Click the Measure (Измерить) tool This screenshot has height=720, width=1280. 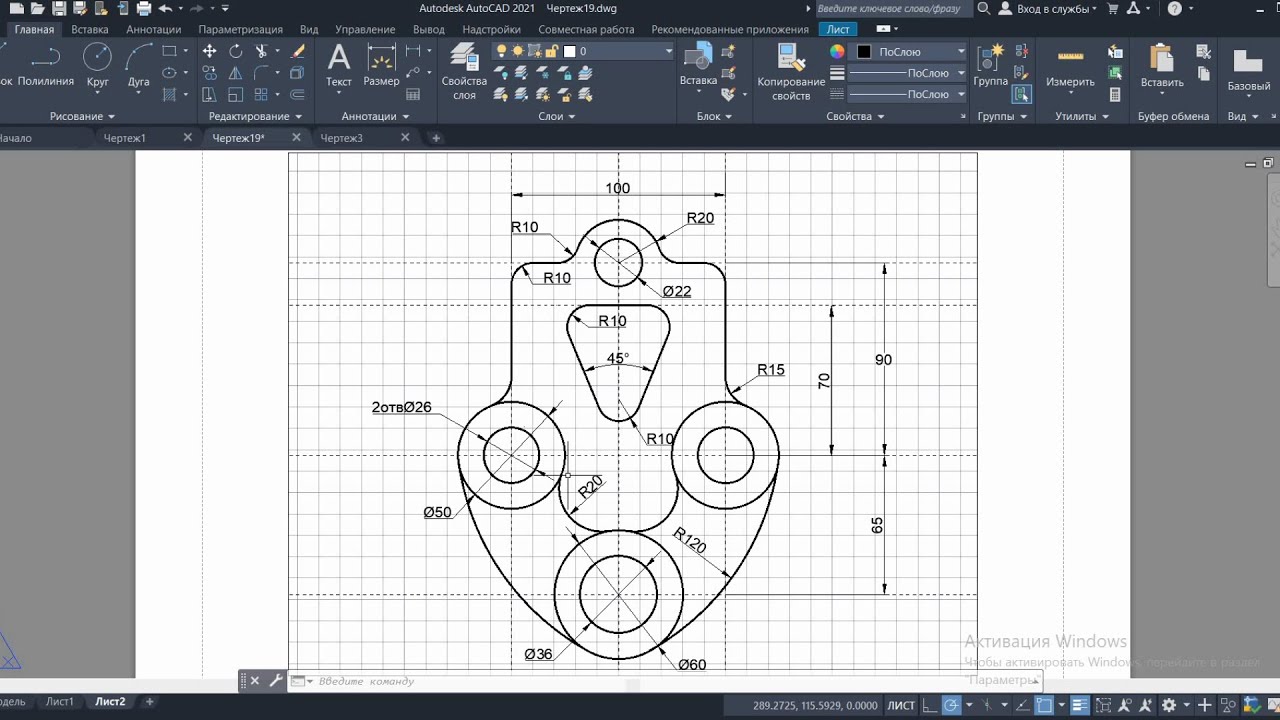click(x=1070, y=64)
